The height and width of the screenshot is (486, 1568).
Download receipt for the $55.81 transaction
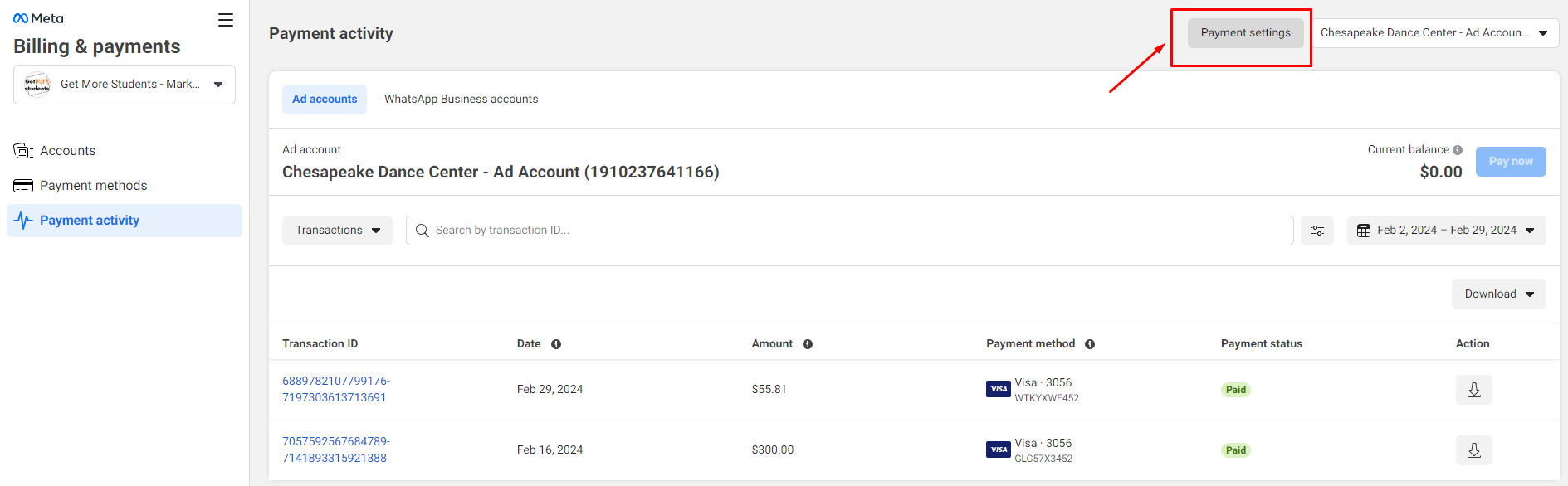click(x=1474, y=390)
